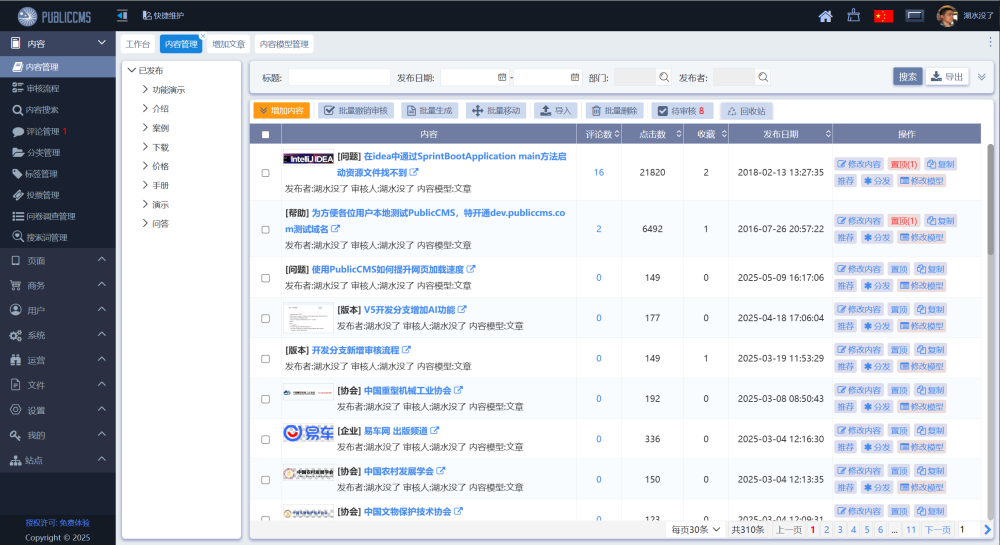1000x545 pixels.
Task: Open the 回收站 recycle bin
Action: coord(746,111)
